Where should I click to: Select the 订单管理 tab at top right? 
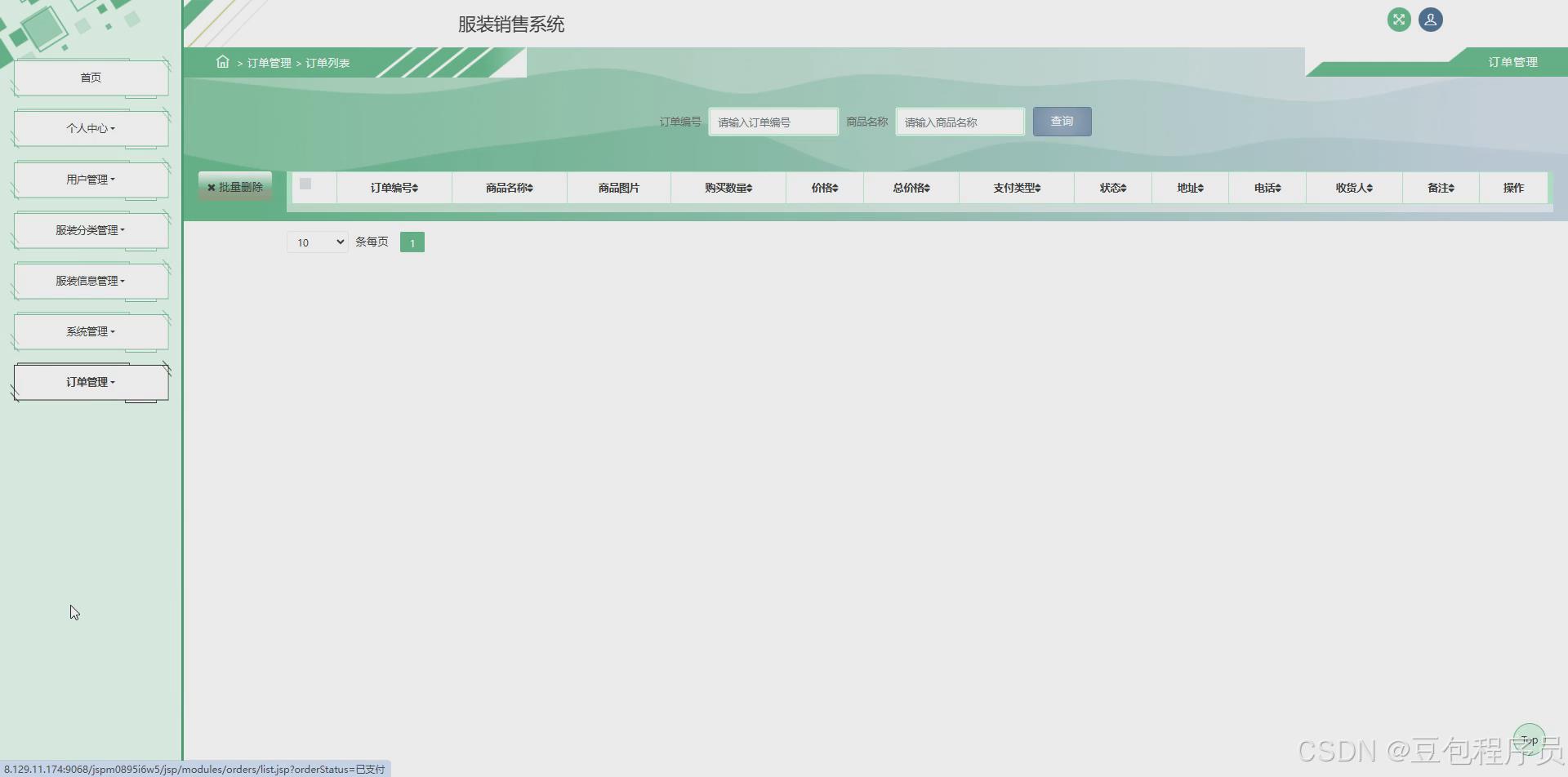click(x=1512, y=61)
